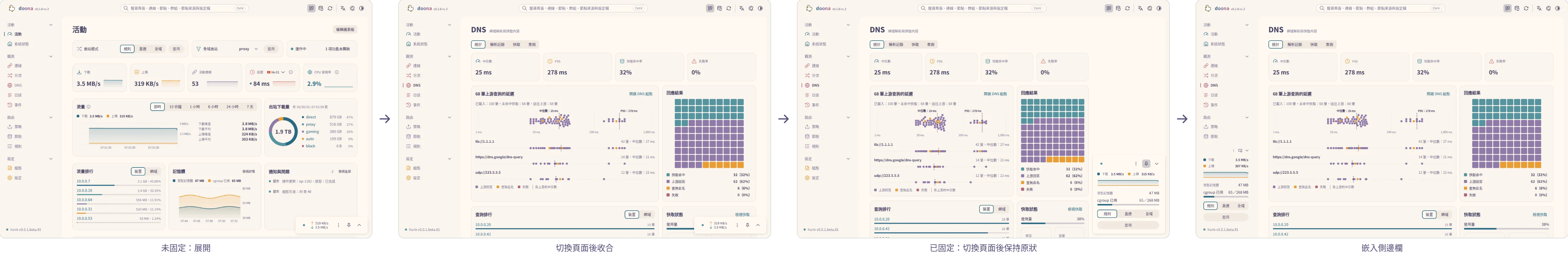Screen dimensions: 1568x254
Task: Switch 流量排行 to the 網域 view
Action: pos(154,172)
